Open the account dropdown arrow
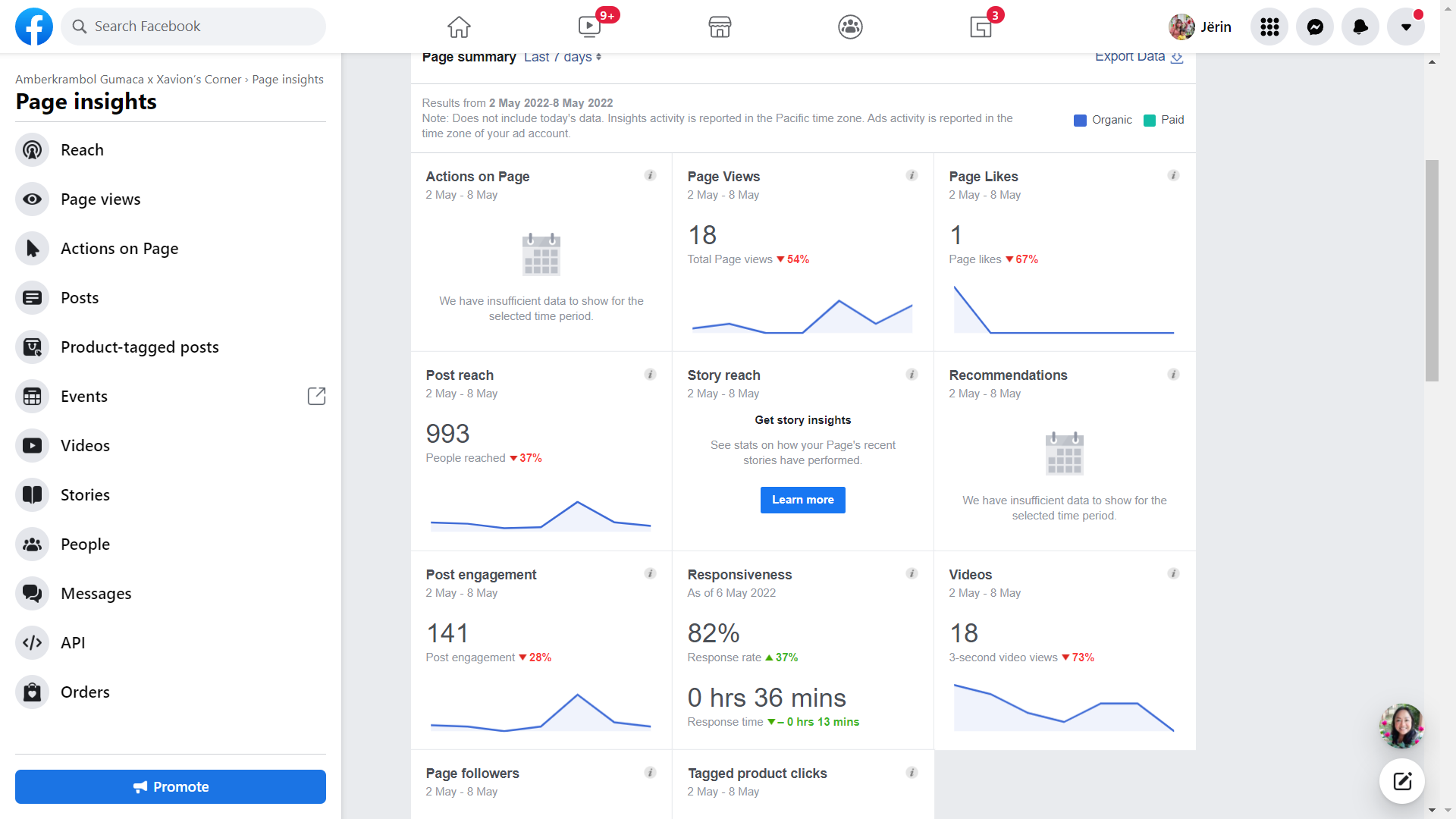Screen dimensions: 1456x819 pyautogui.click(x=1406, y=27)
